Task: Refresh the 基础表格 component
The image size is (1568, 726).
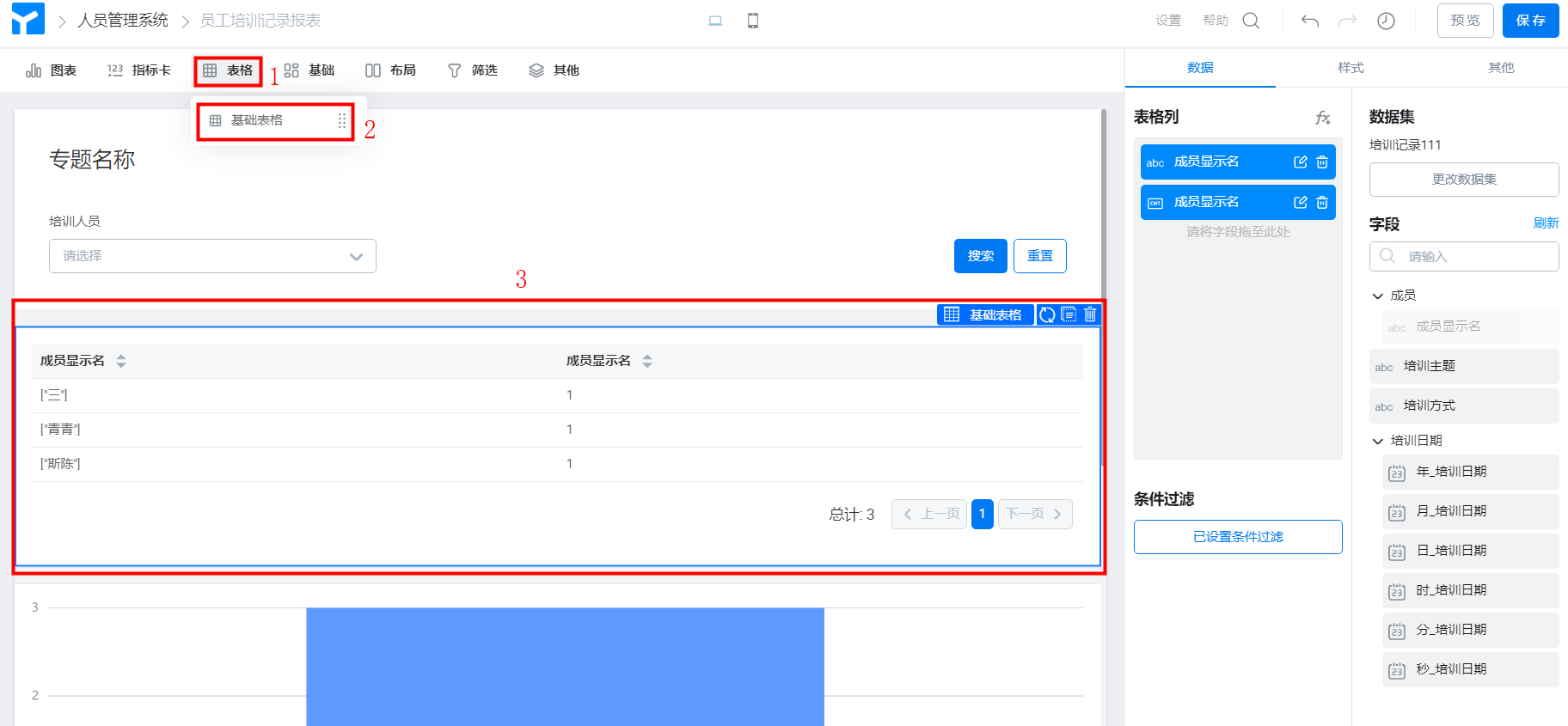Action: click(x=1047, y=314)
